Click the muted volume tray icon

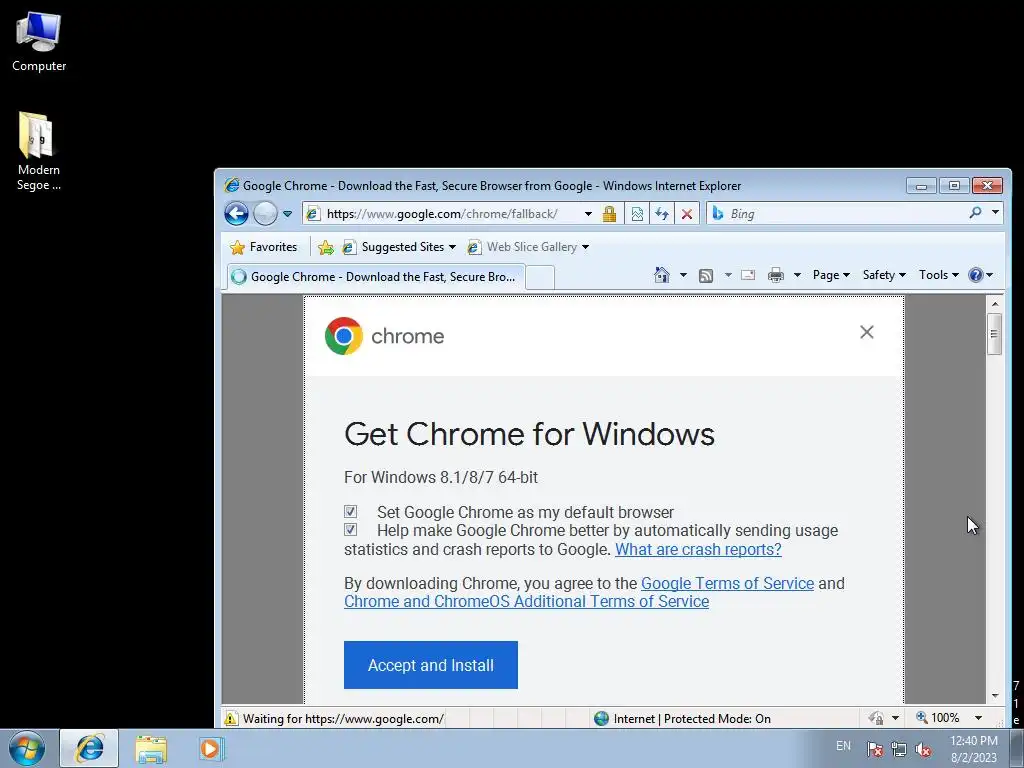pos(923,749)
